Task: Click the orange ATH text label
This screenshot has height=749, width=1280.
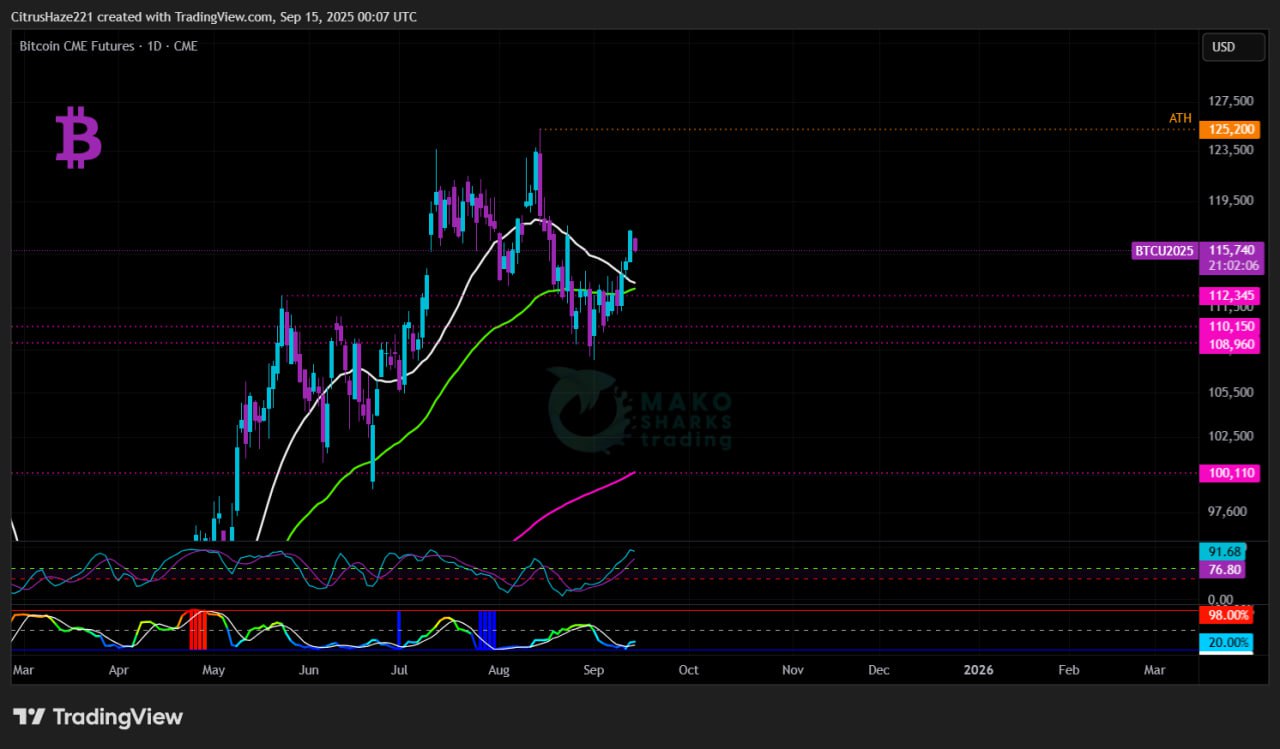Action: (x=1180, y=118)
